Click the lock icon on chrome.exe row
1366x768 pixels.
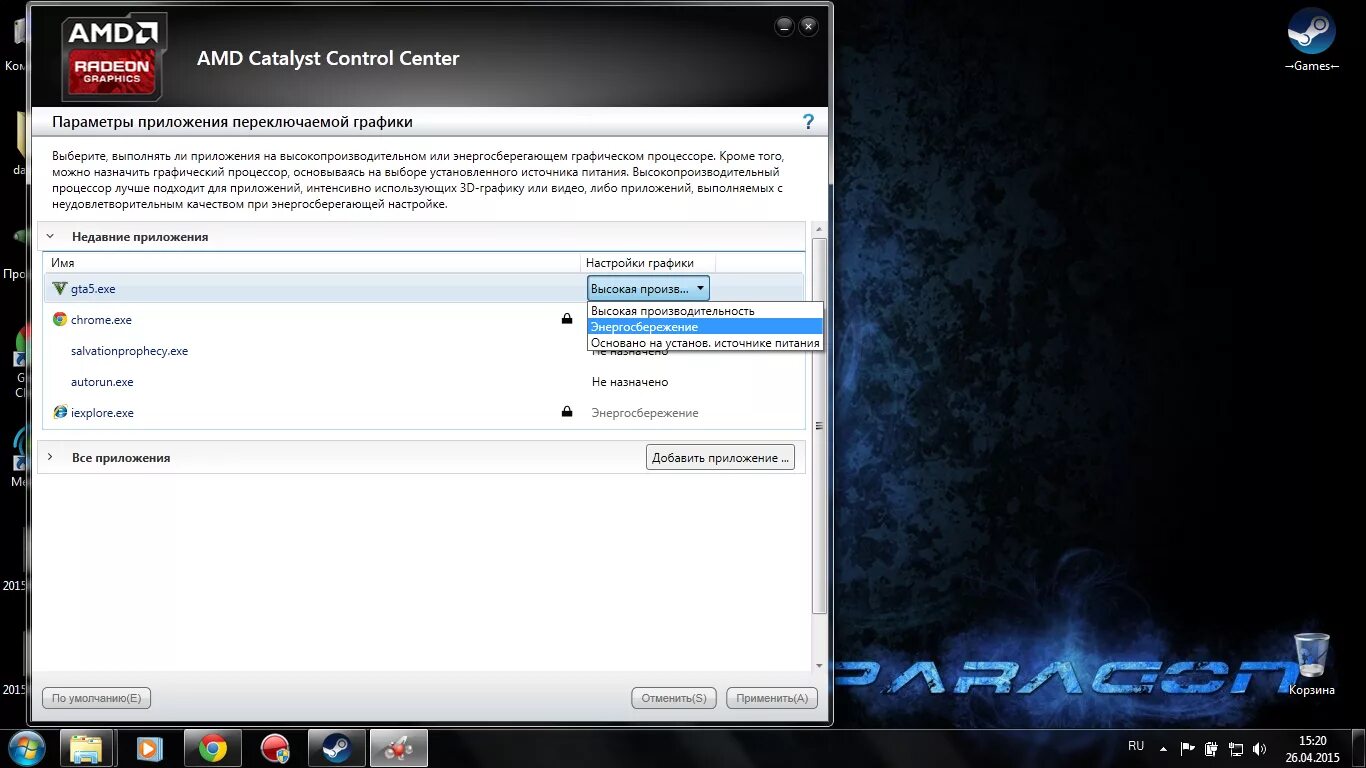[567, 319]
